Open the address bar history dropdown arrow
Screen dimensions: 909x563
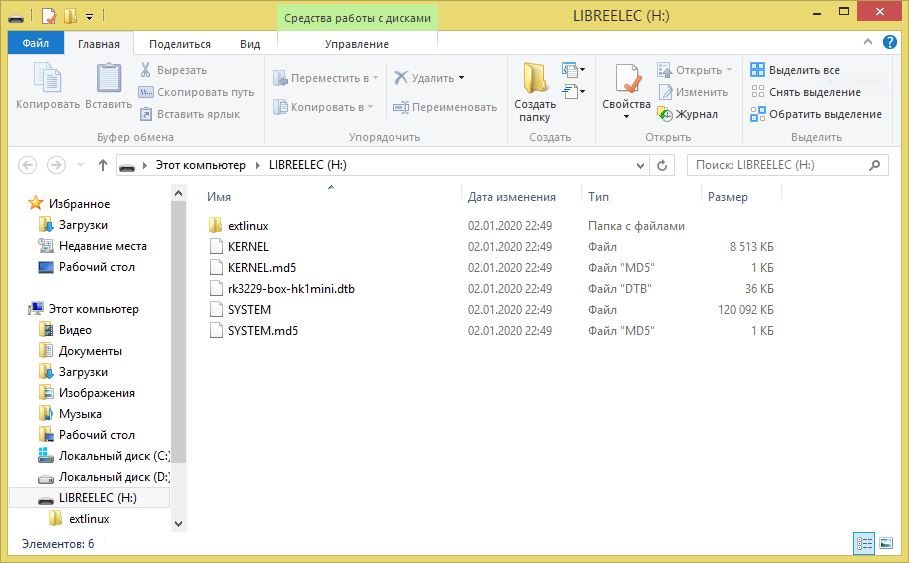tap(639, 165)
